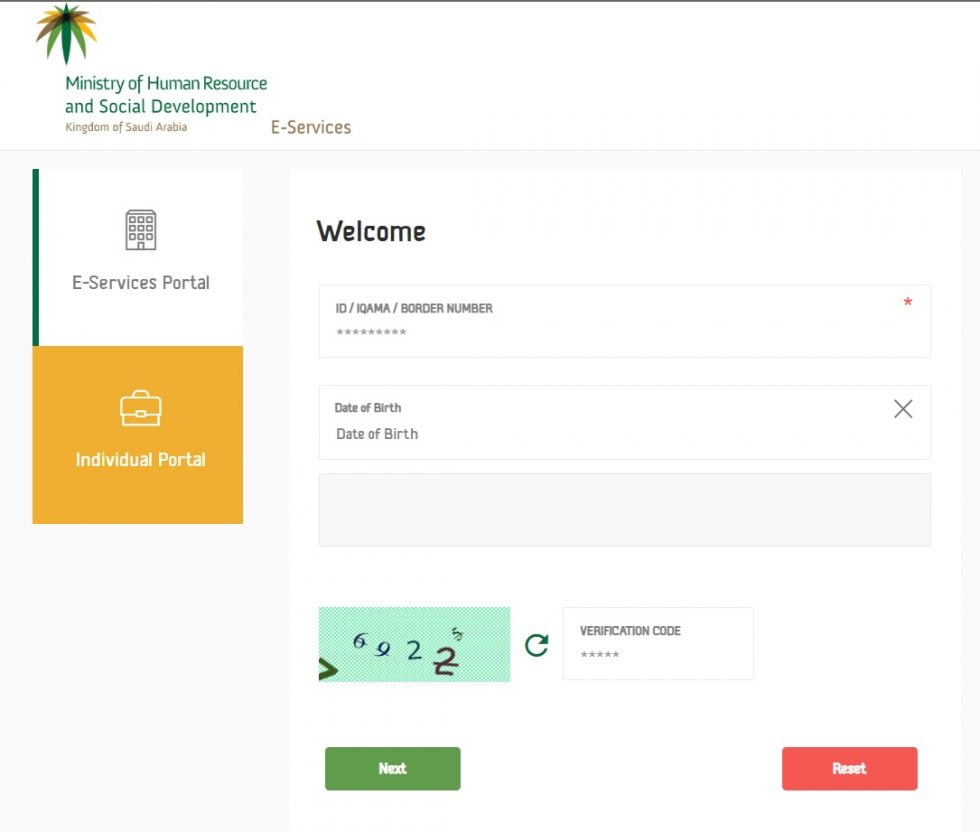
Task: Select the Individual Portal tab label
Action: click(x=140, y=460)
